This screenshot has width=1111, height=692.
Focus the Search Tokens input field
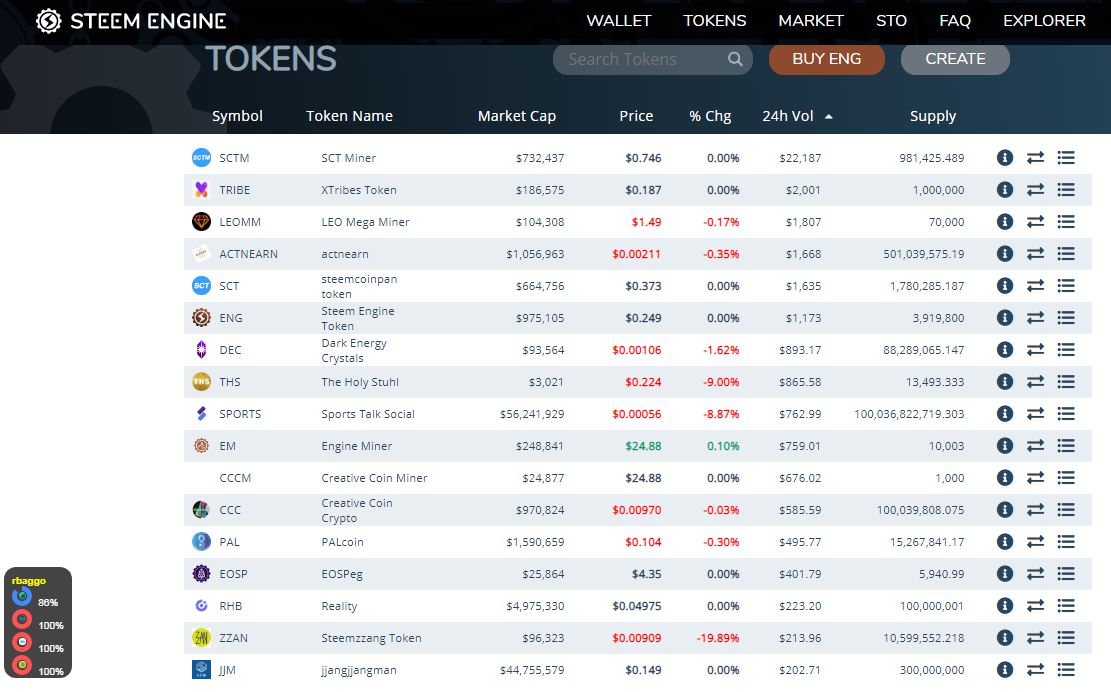pos(640,59)
